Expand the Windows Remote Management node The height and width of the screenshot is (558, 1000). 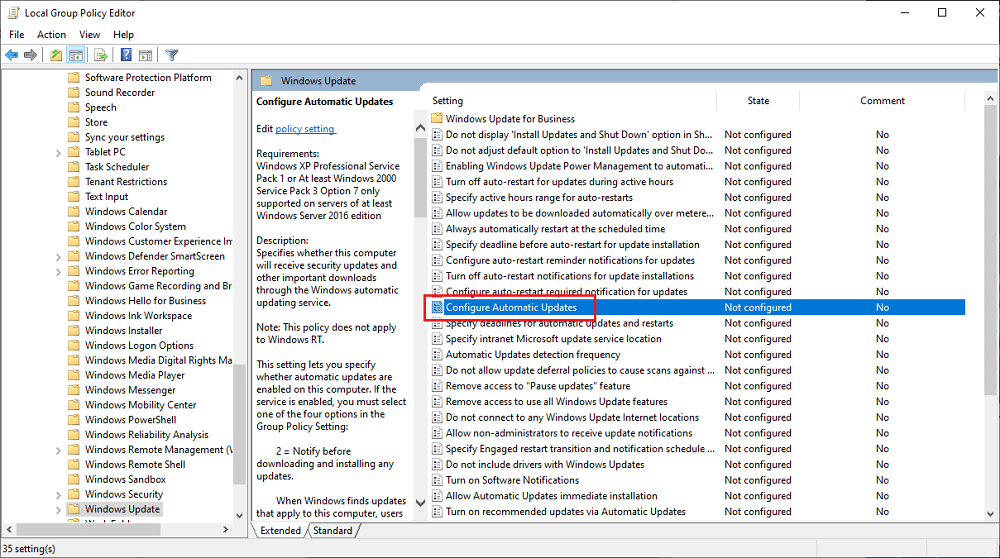point(58,450)
